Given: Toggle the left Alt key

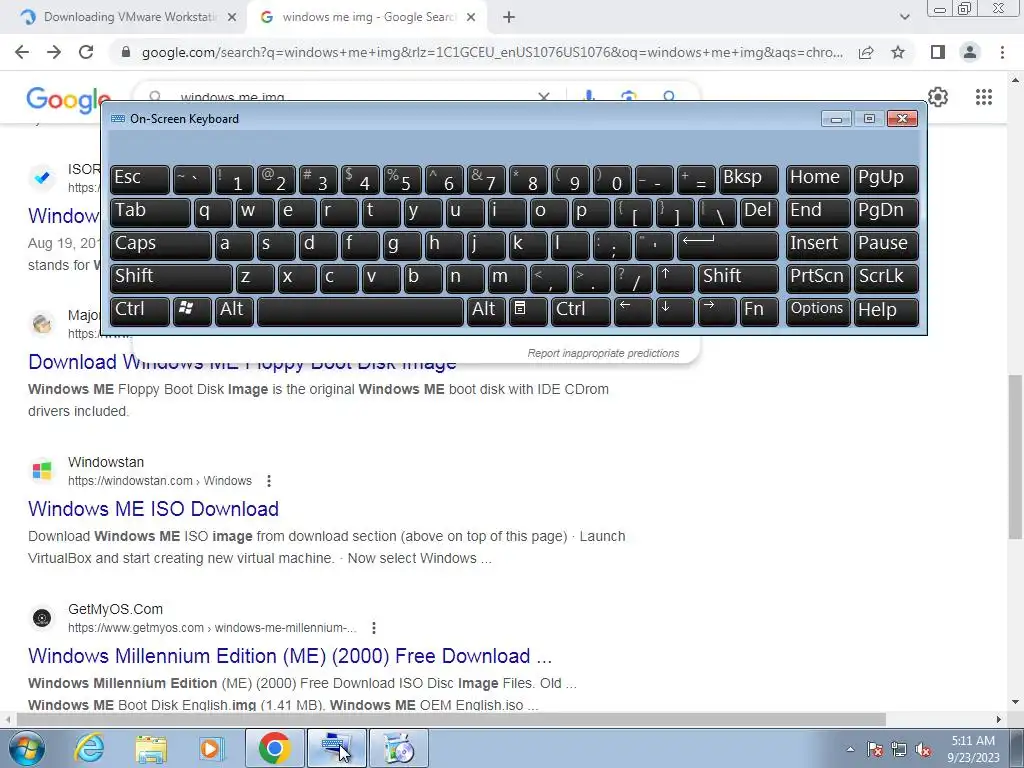Looking at the screenshot, I should point(234,310).
